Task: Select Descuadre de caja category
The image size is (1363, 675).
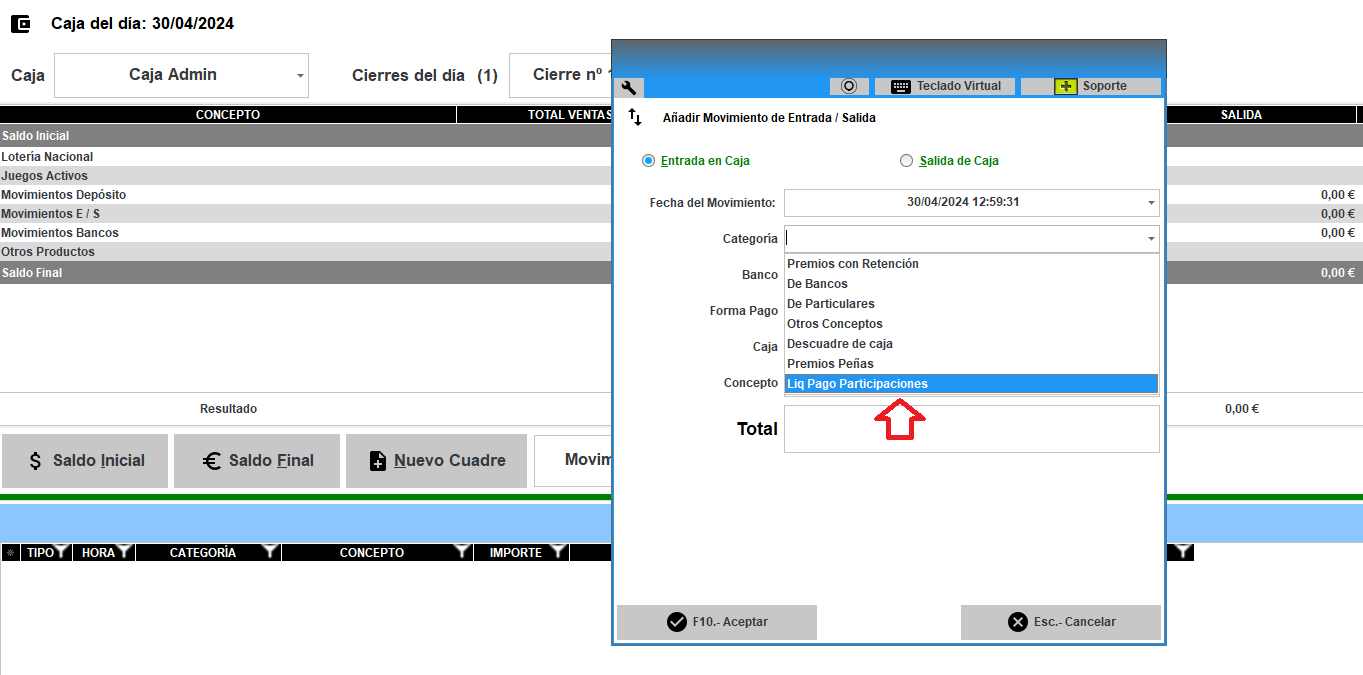Action: pyautogui.click(x=971, y=344)
